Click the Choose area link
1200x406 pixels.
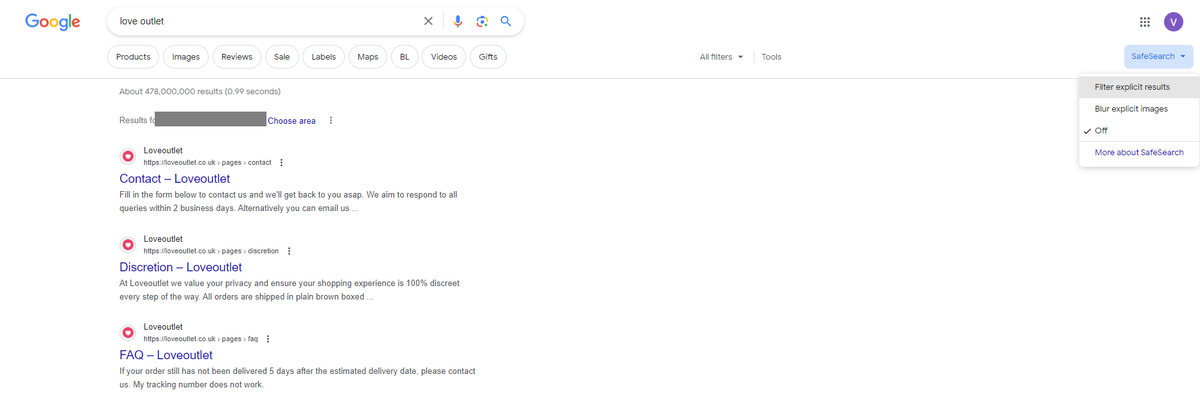(291, 121)
